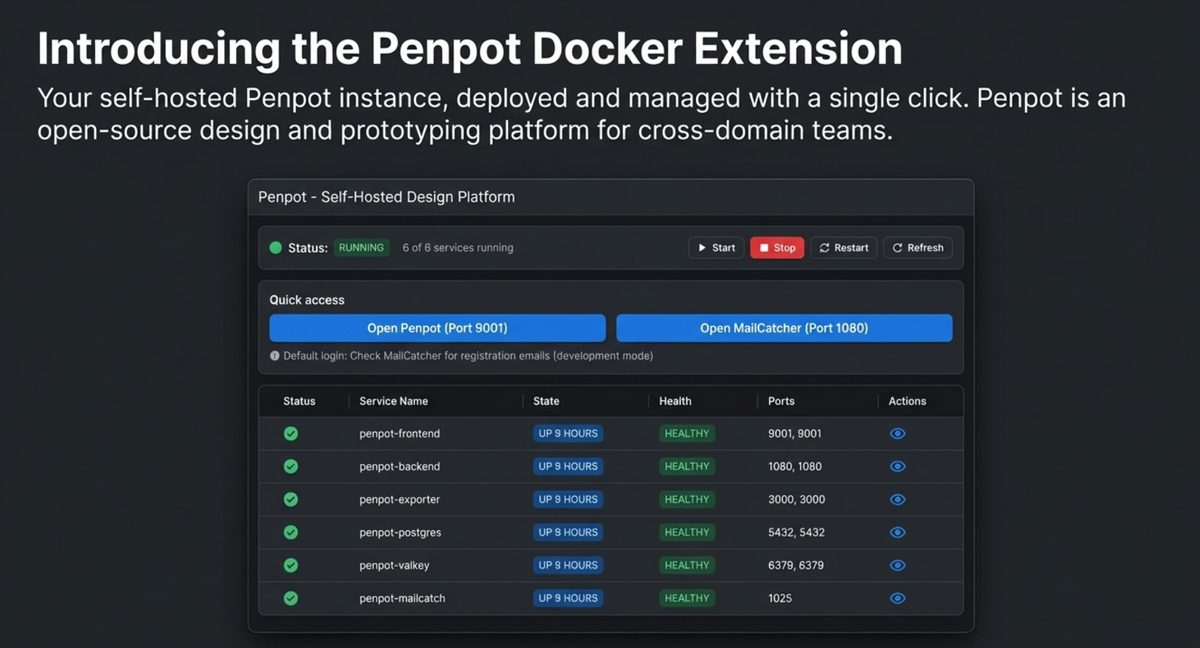Restart the Penpot stack
Screen dimensions: 1200x648
point(843,247)
